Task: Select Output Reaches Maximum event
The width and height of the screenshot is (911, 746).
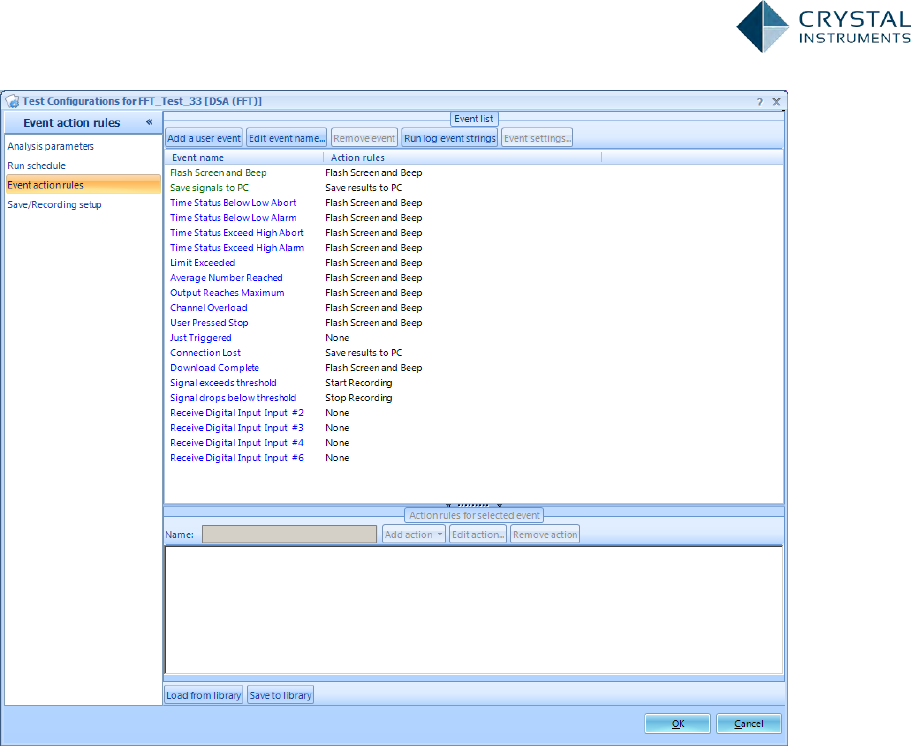Action: coord(227,293)
